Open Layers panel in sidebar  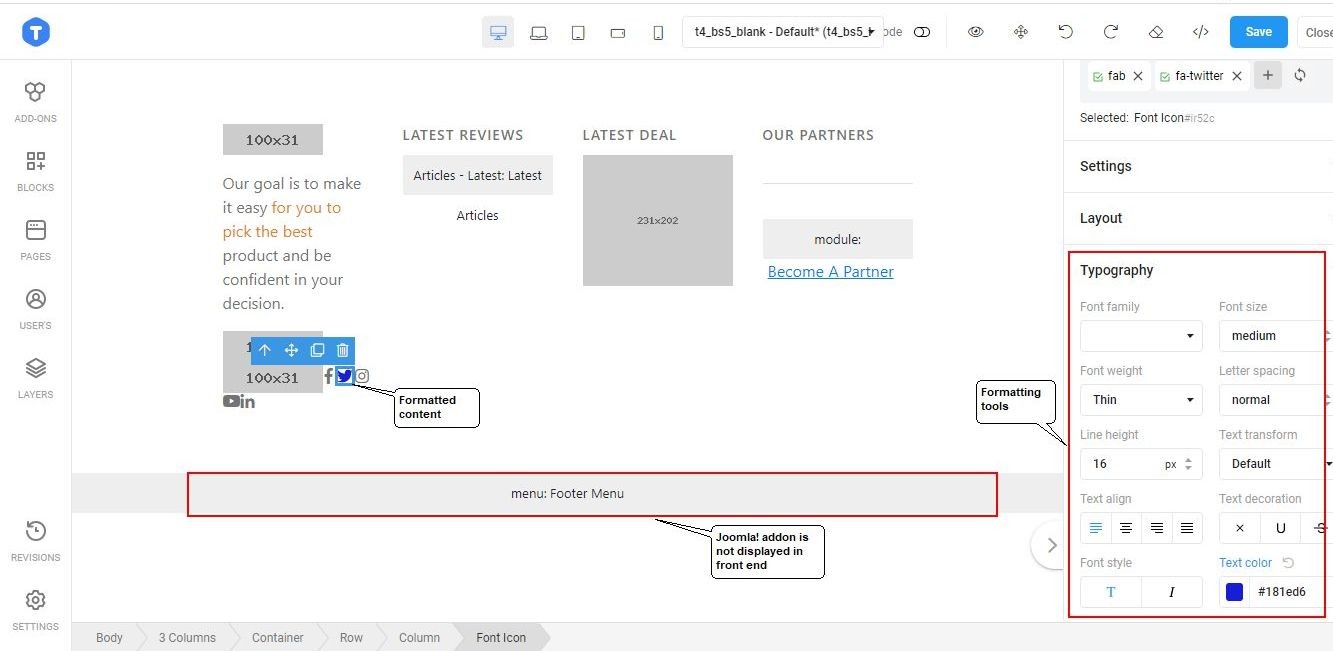(35, 376)
